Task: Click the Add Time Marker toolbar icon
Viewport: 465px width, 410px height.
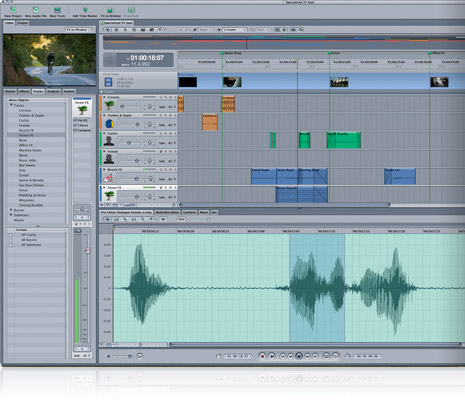Action: point(85,10)
